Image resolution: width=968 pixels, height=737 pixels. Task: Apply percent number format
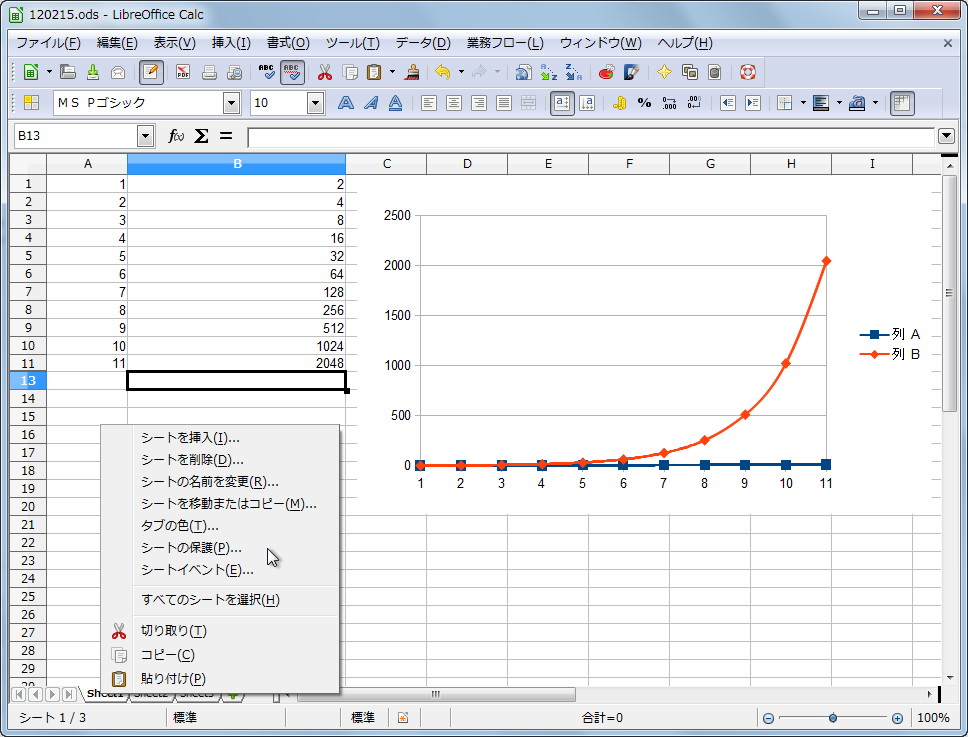pyautogui.click(x=644, y=102)
